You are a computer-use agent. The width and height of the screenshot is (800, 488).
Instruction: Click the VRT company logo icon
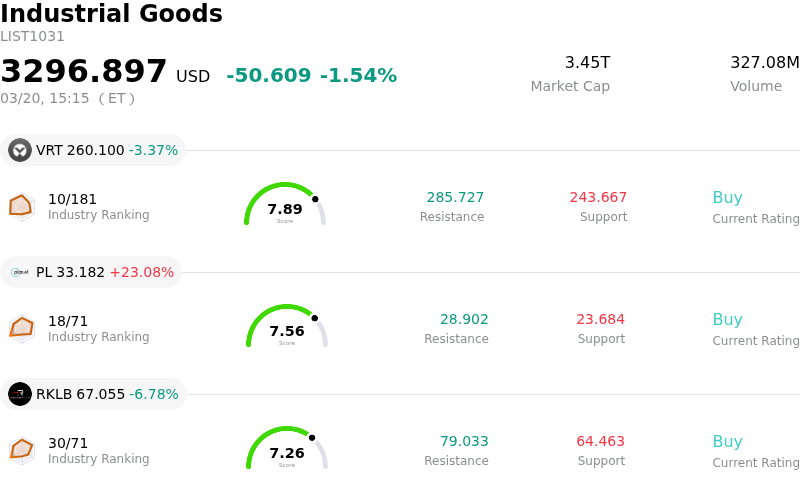[x=20, y=151]
